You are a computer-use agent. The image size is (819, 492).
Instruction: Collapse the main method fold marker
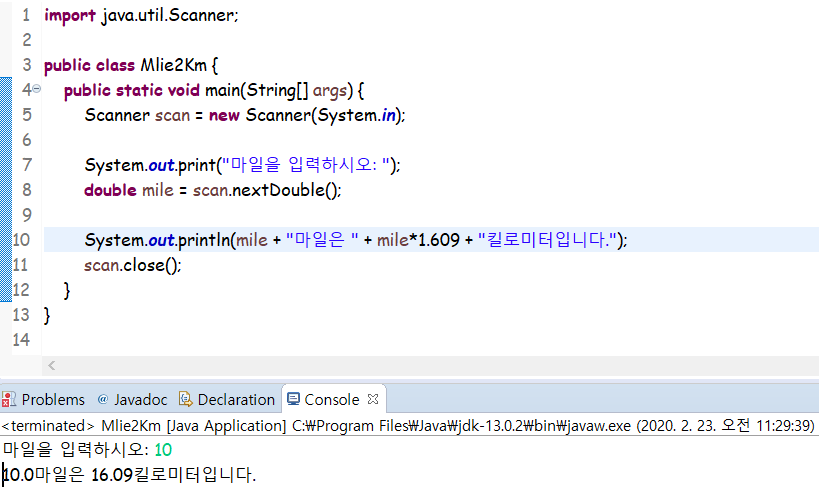(37, 89)
